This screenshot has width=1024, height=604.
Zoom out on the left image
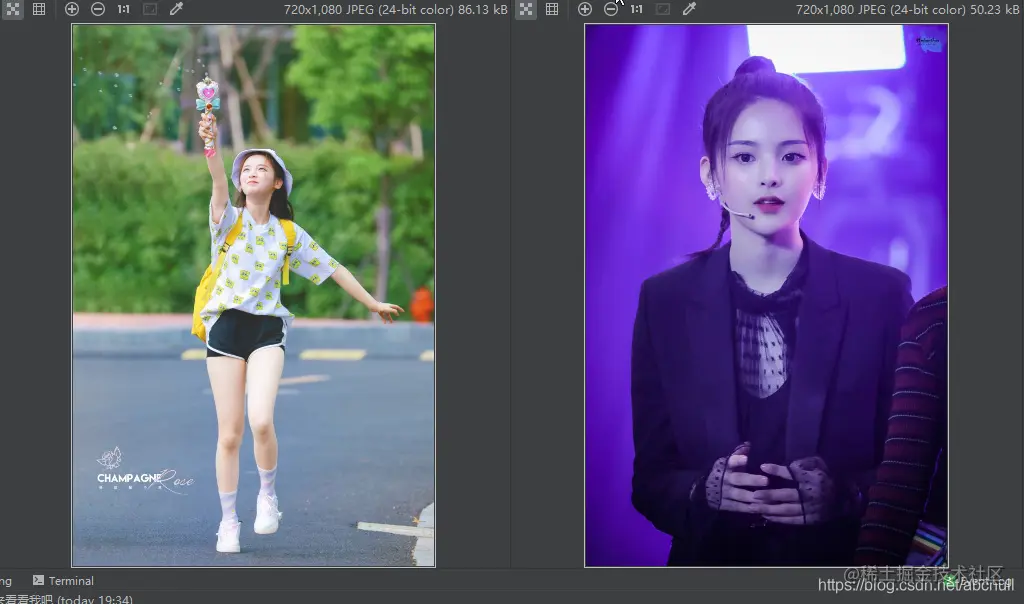(x=98, y=9)
